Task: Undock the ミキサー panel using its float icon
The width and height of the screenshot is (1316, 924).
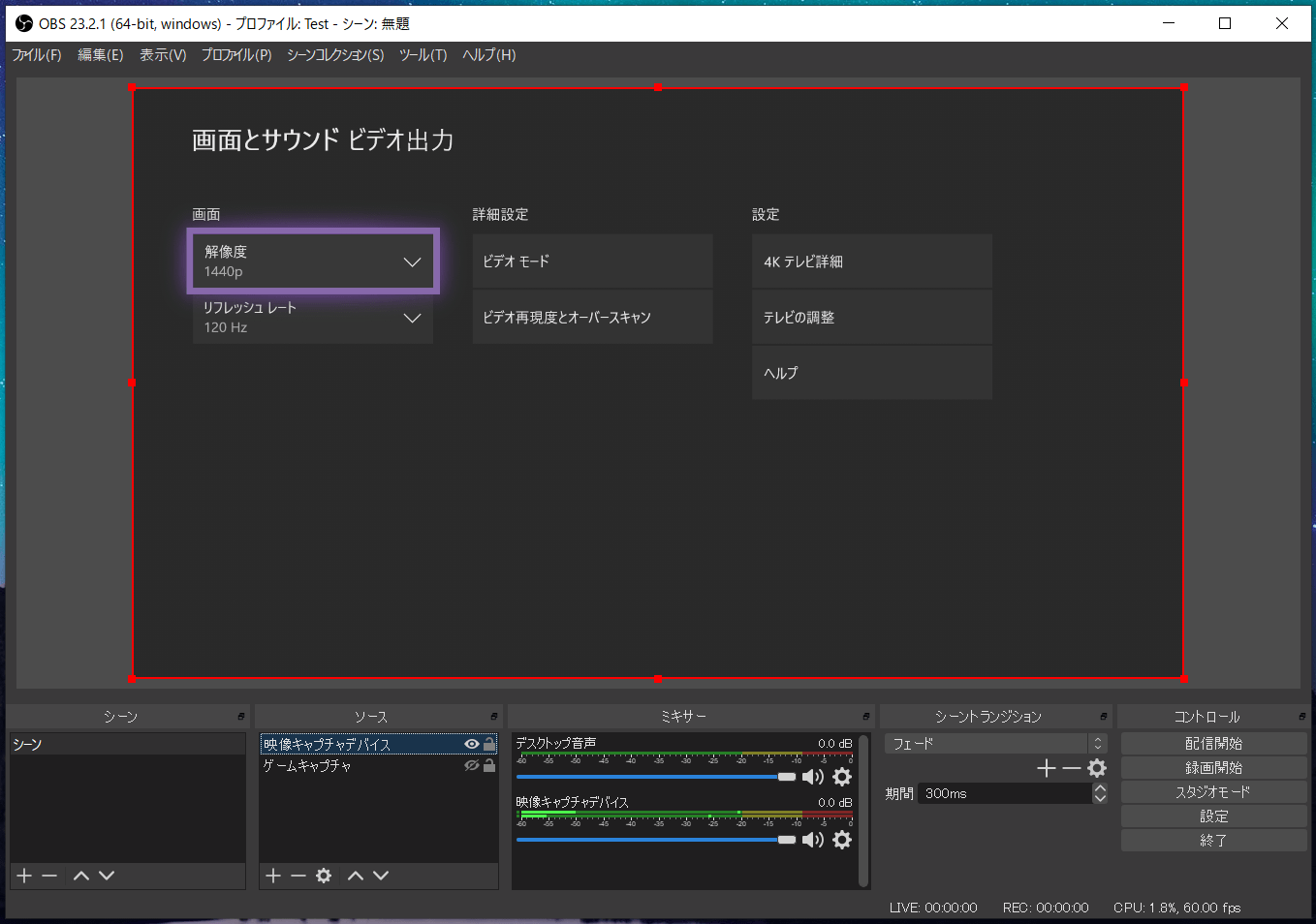Action: pyautogui.click(x=866, y=717)
